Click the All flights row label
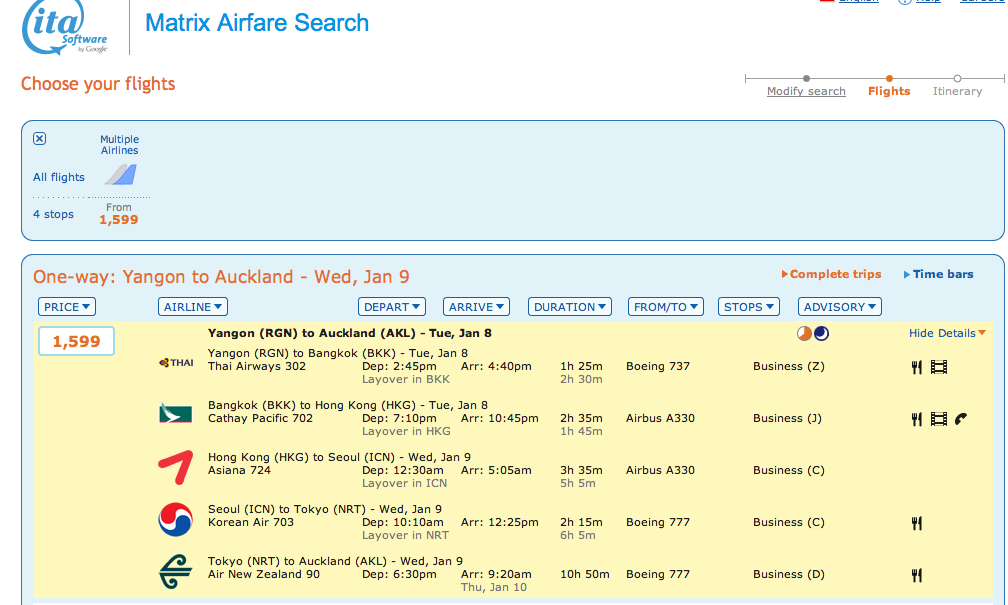 [x=58, y=177]
